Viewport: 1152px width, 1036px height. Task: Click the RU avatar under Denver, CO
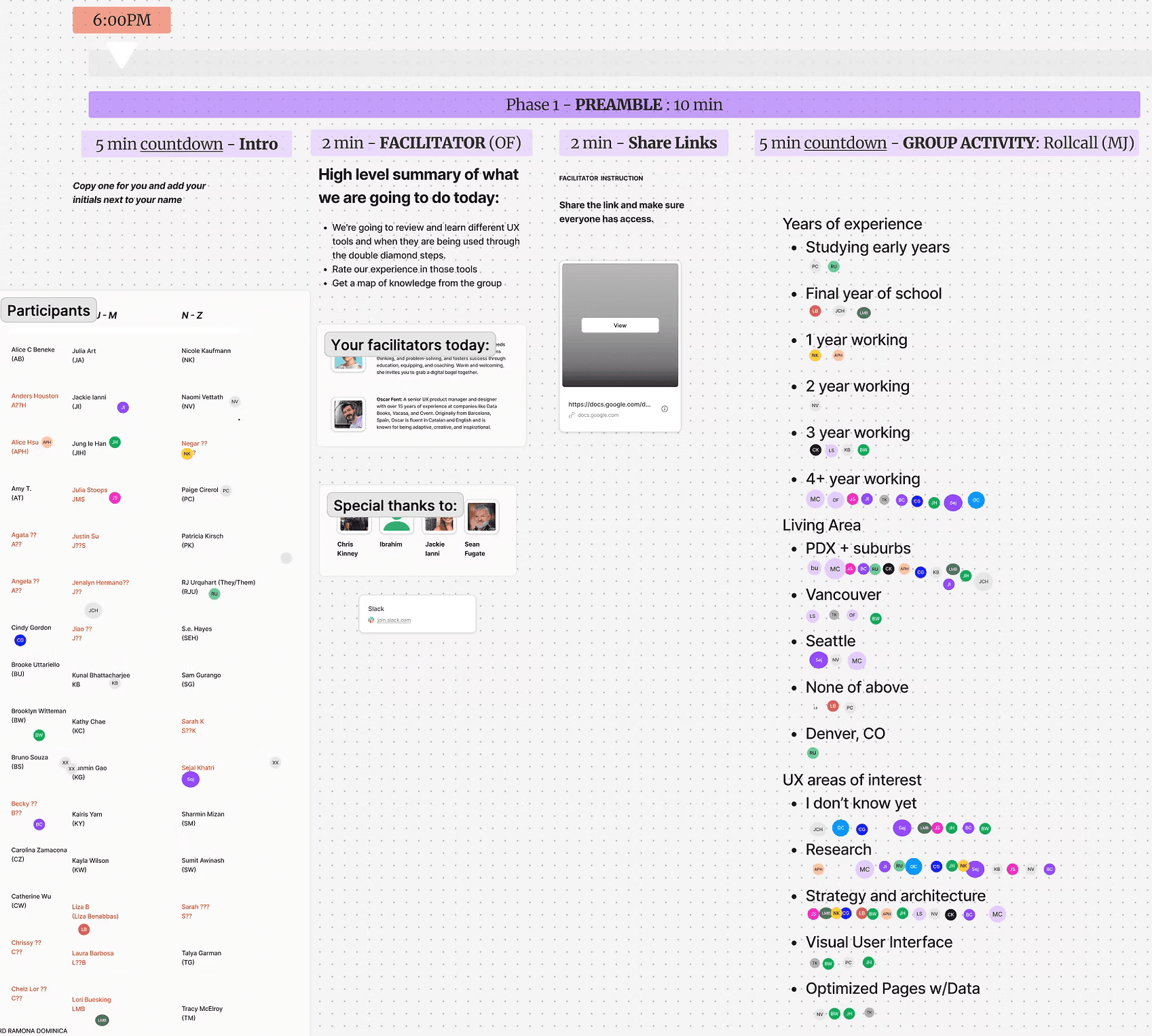813,753
